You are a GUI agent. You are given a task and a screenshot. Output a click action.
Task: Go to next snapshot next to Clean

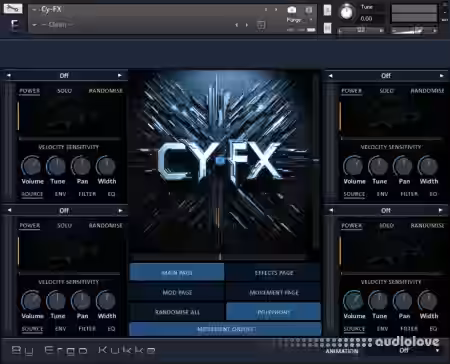247,25
